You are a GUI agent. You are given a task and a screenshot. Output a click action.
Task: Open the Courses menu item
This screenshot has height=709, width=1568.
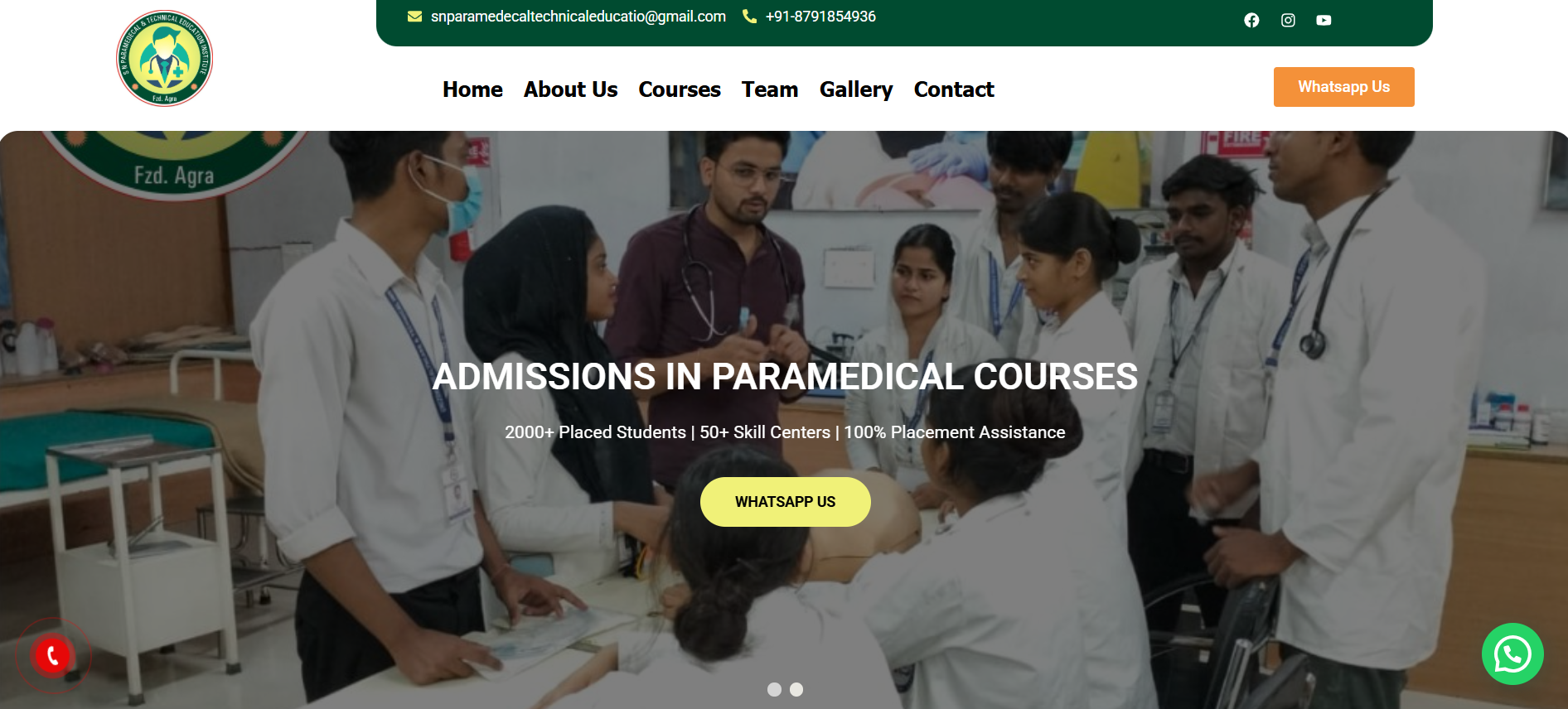(680, 89)
